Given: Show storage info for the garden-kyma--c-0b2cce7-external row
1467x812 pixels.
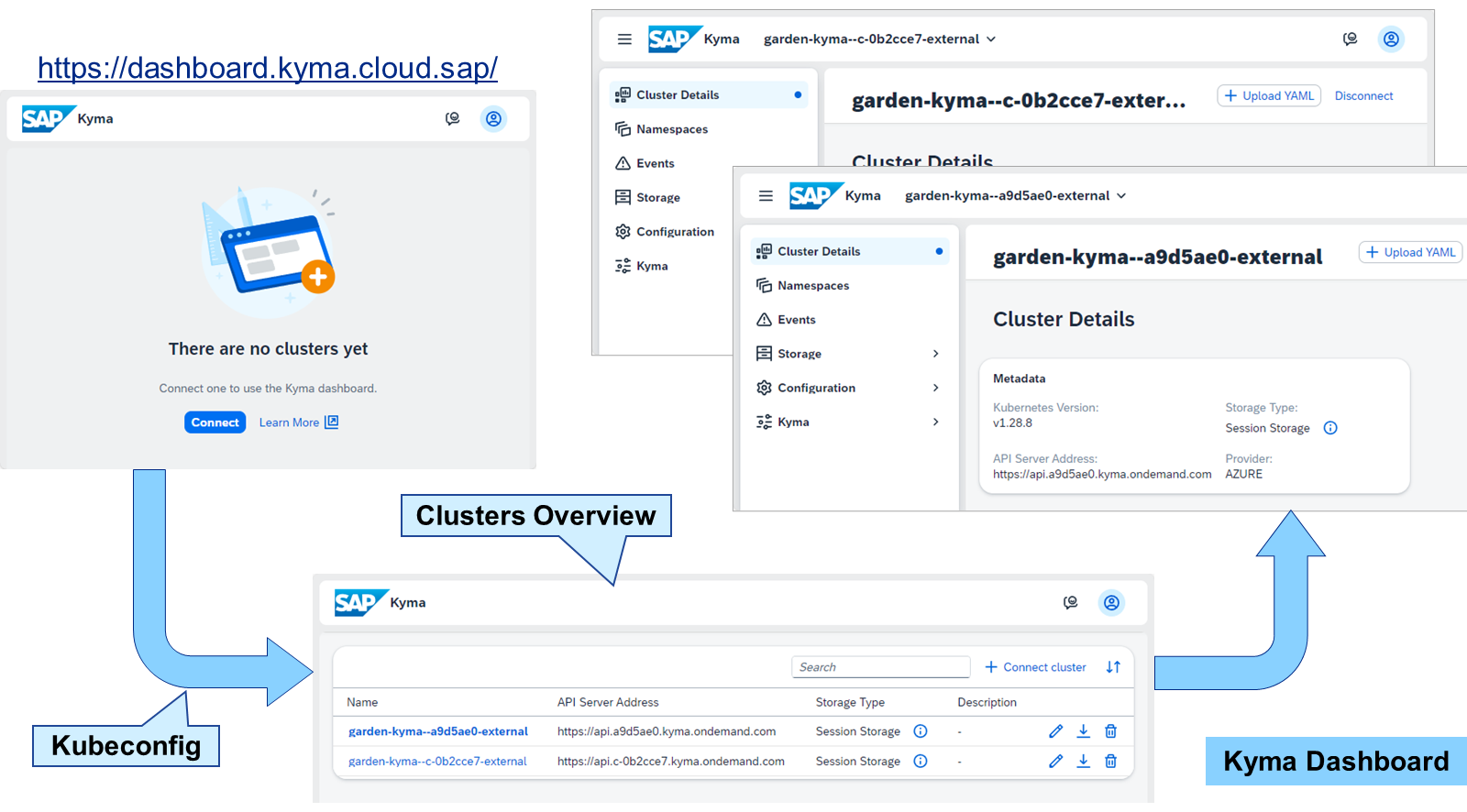Looking at the screenshot, I should pos(921,761).
